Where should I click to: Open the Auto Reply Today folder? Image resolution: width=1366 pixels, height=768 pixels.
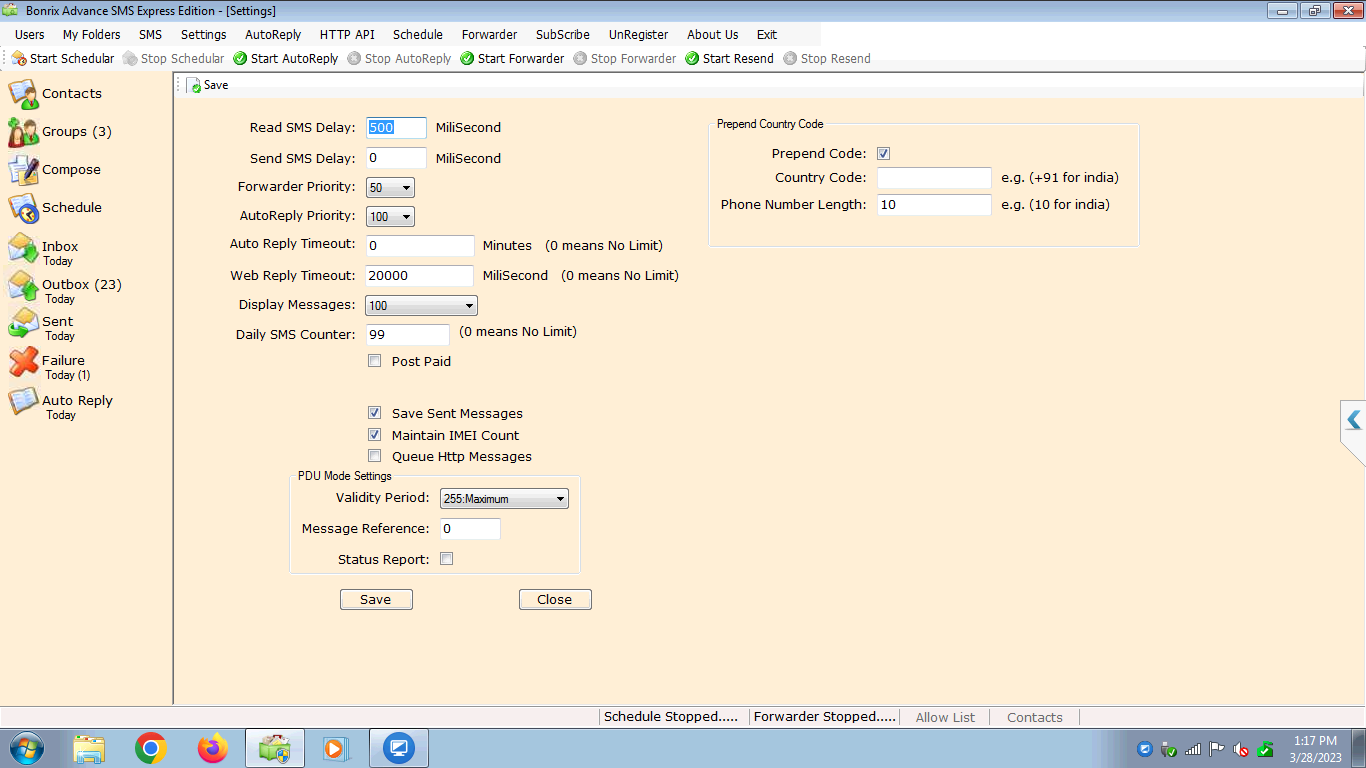pos(61,404)
